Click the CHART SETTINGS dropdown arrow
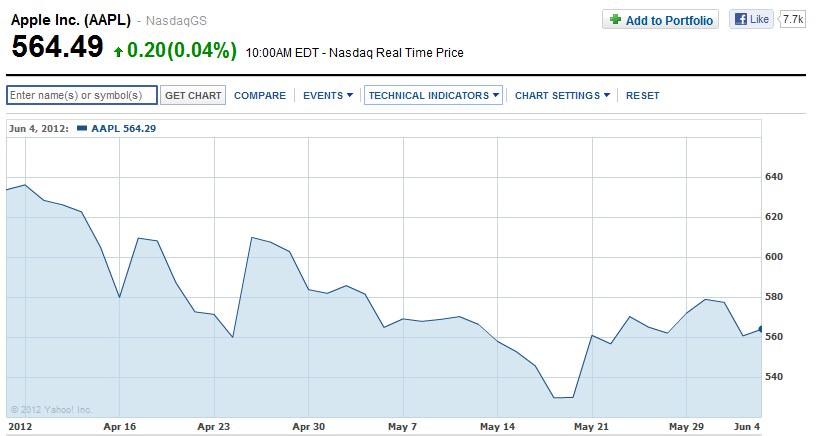Screen dimensions: 822x436 tap(607, 95)
